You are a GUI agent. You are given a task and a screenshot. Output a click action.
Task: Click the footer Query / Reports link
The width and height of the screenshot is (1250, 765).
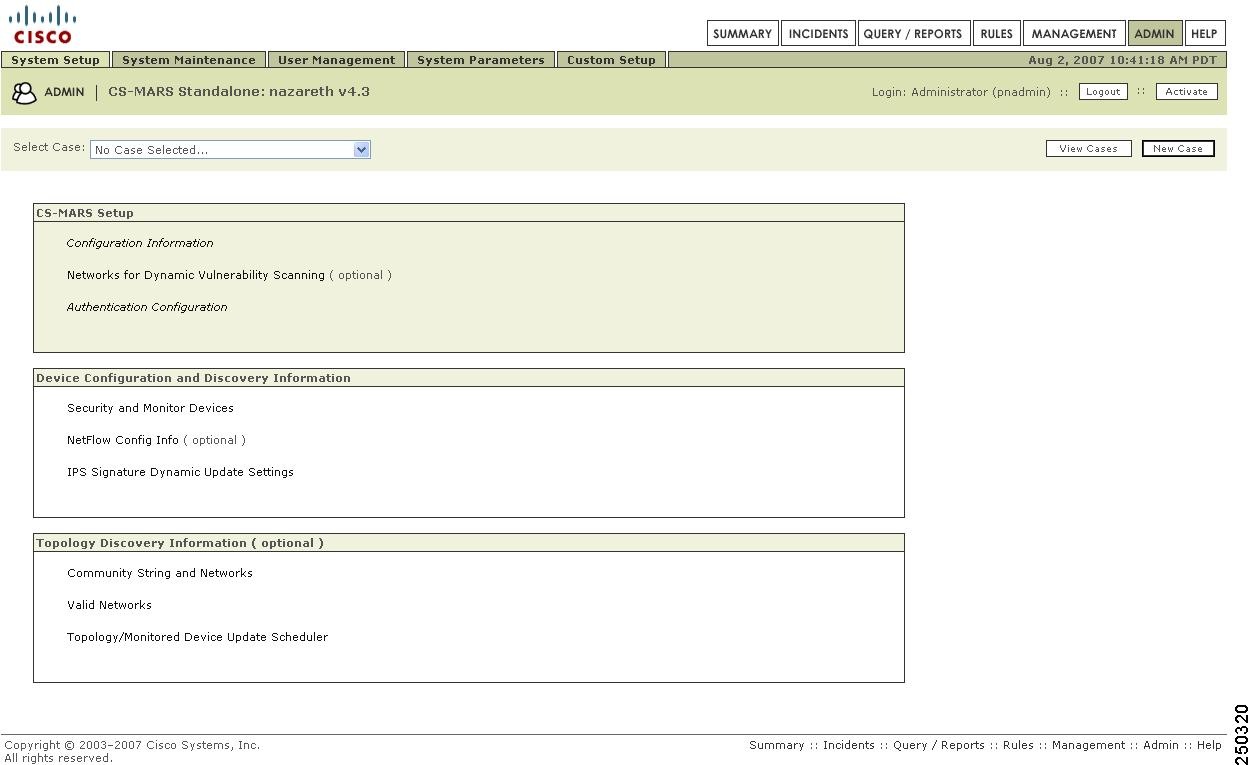939,745
